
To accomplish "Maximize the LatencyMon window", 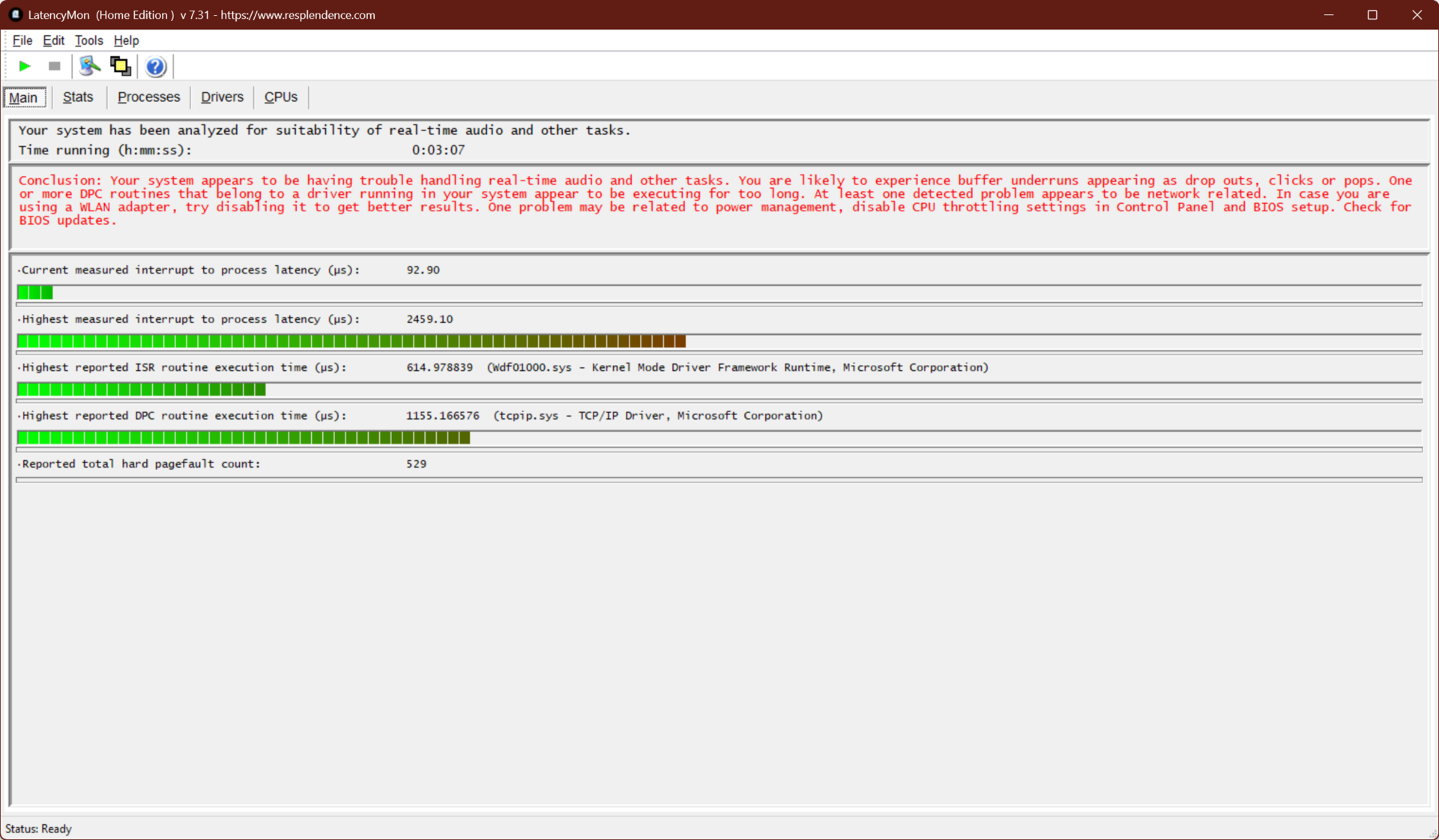I will (x=1372, y=14).
